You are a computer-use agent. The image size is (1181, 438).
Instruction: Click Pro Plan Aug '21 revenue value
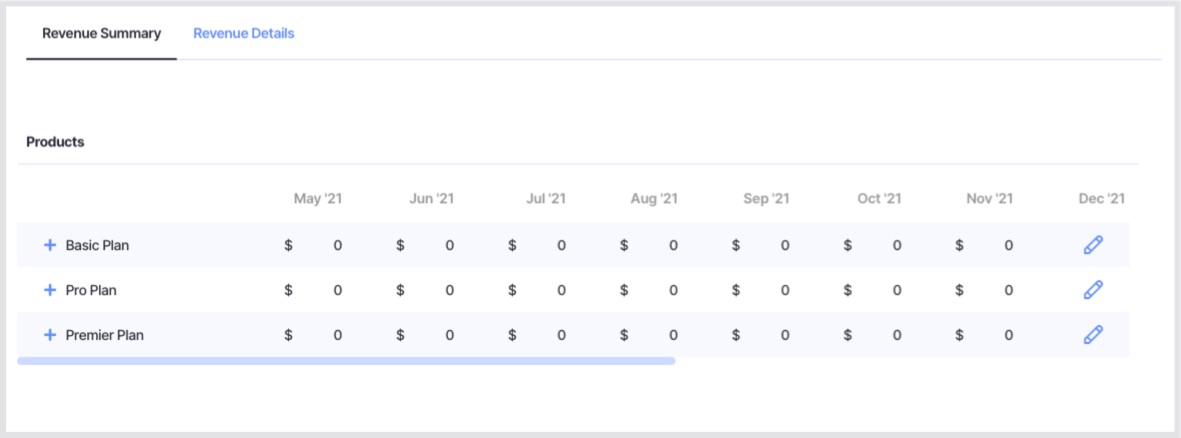tap(673, 290)
